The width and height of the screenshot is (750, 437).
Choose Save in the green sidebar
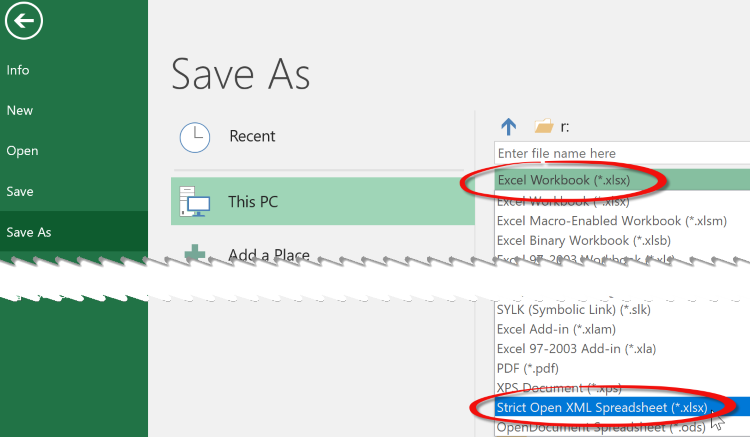(20, 192)
